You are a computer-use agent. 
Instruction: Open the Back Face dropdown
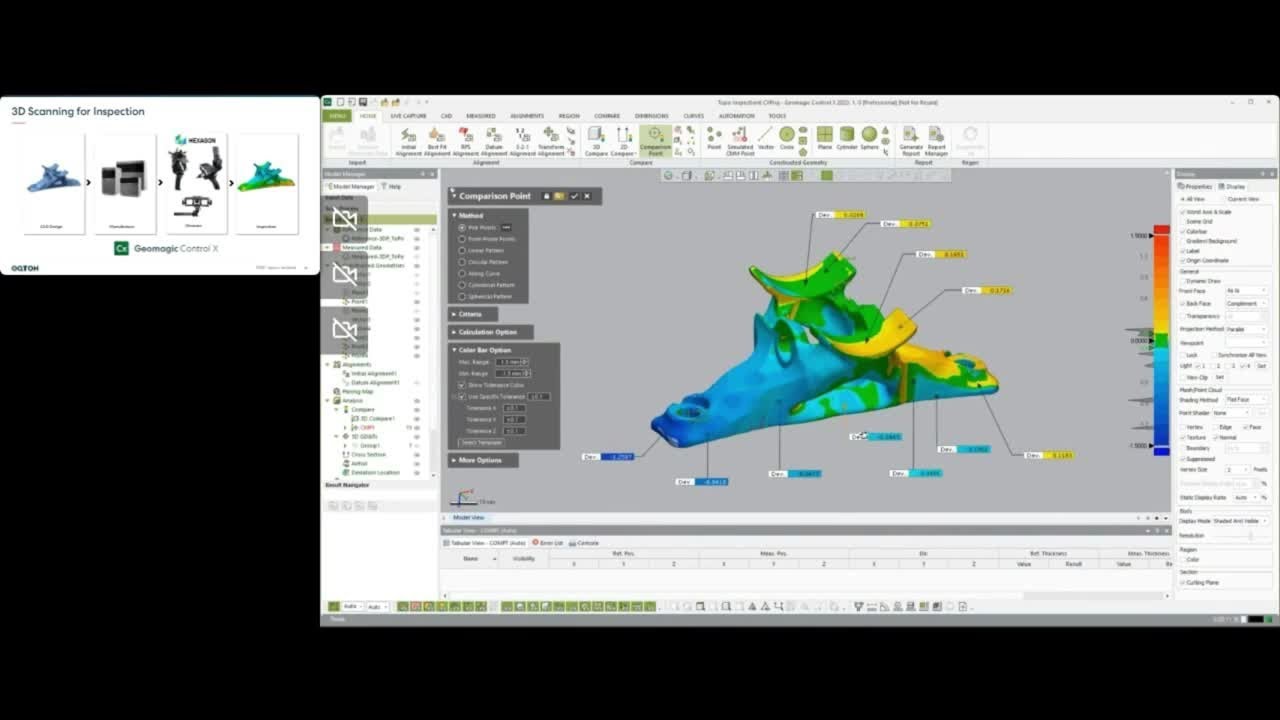point(1246,303)
